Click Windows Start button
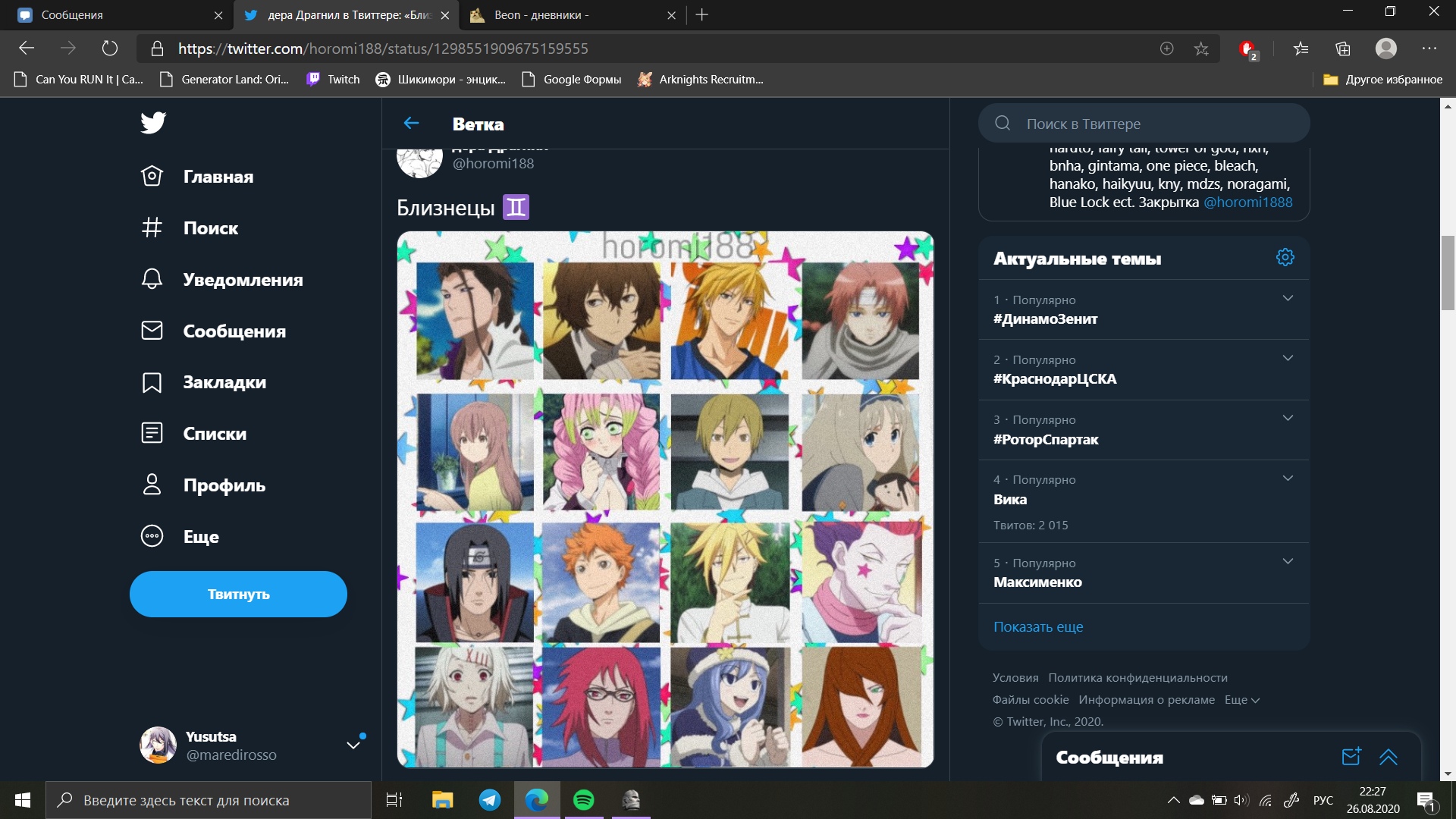This screenshot has height=819, width=1456. (23, 799)
